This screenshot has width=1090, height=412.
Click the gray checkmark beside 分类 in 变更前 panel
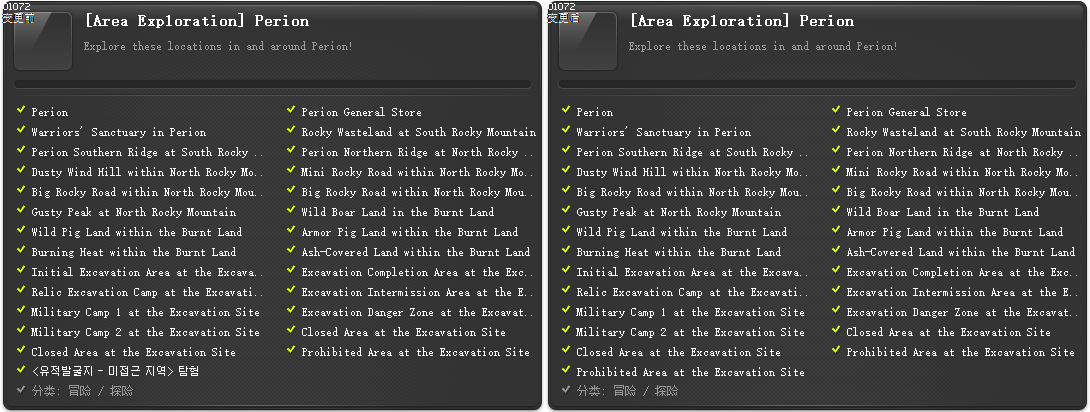point(22,391)
